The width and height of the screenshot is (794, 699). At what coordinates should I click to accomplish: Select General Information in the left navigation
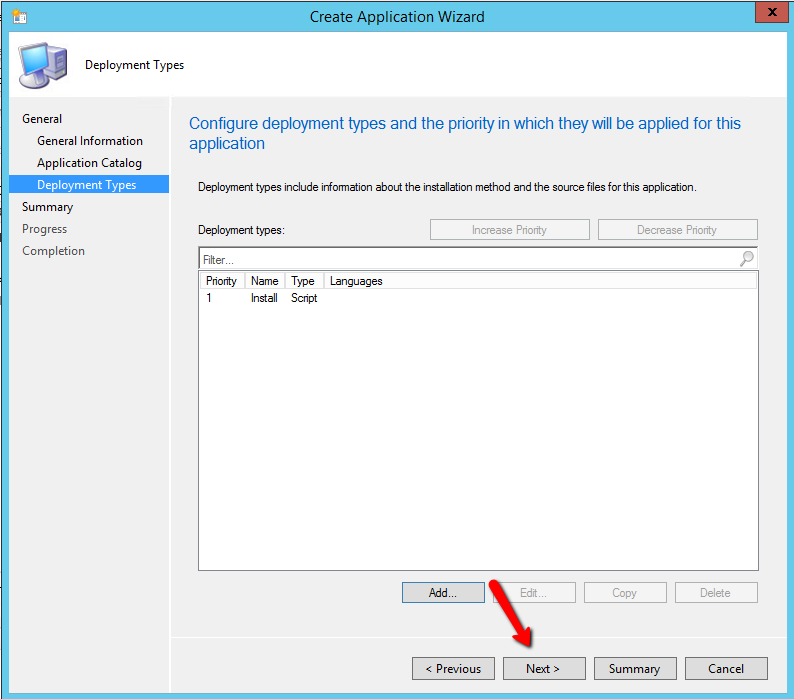click(x=90, y=141)
